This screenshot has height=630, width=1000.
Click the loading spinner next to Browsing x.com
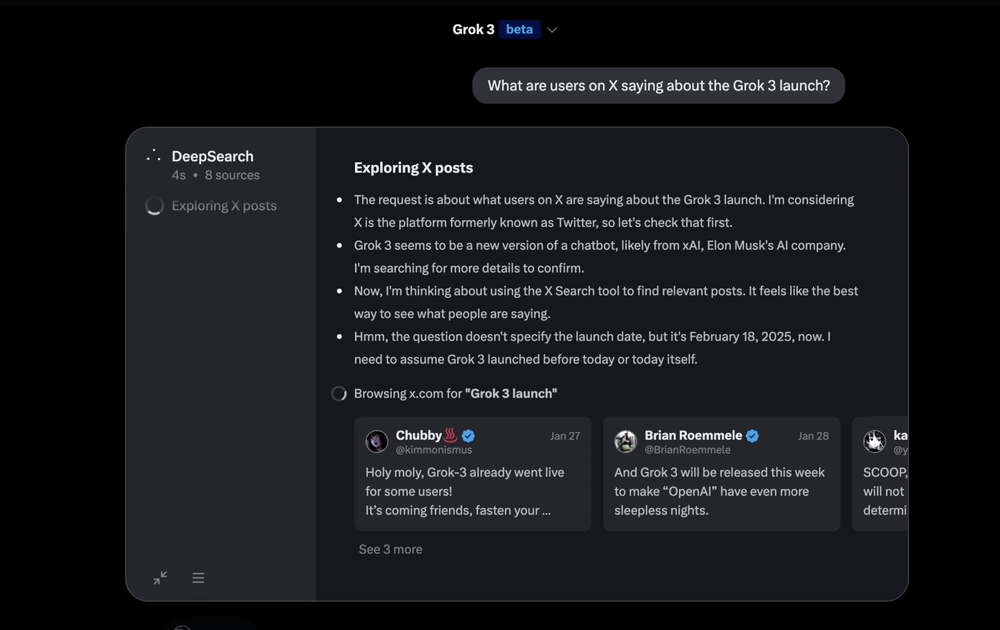(339, 393)
